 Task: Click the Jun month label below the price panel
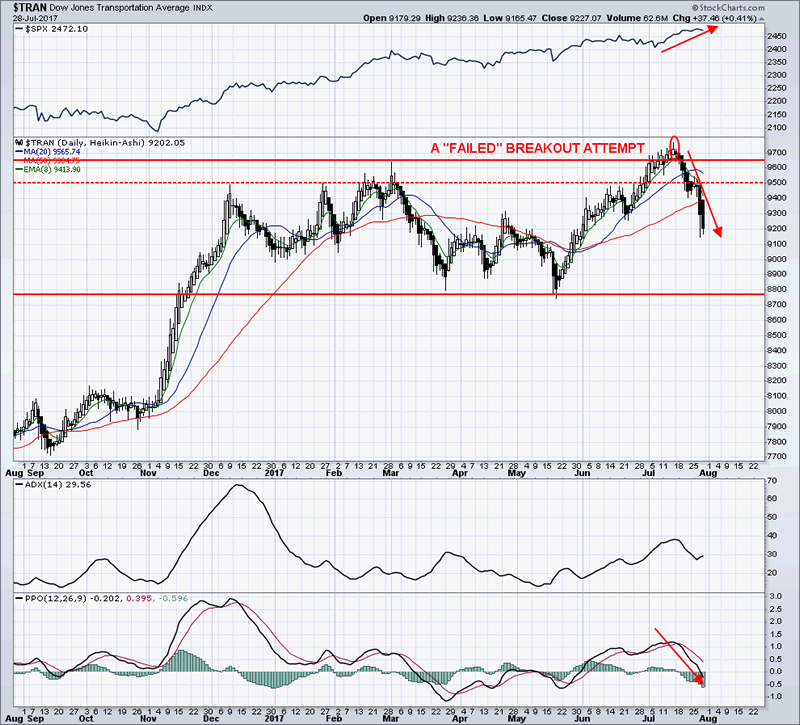click(582, 473)
